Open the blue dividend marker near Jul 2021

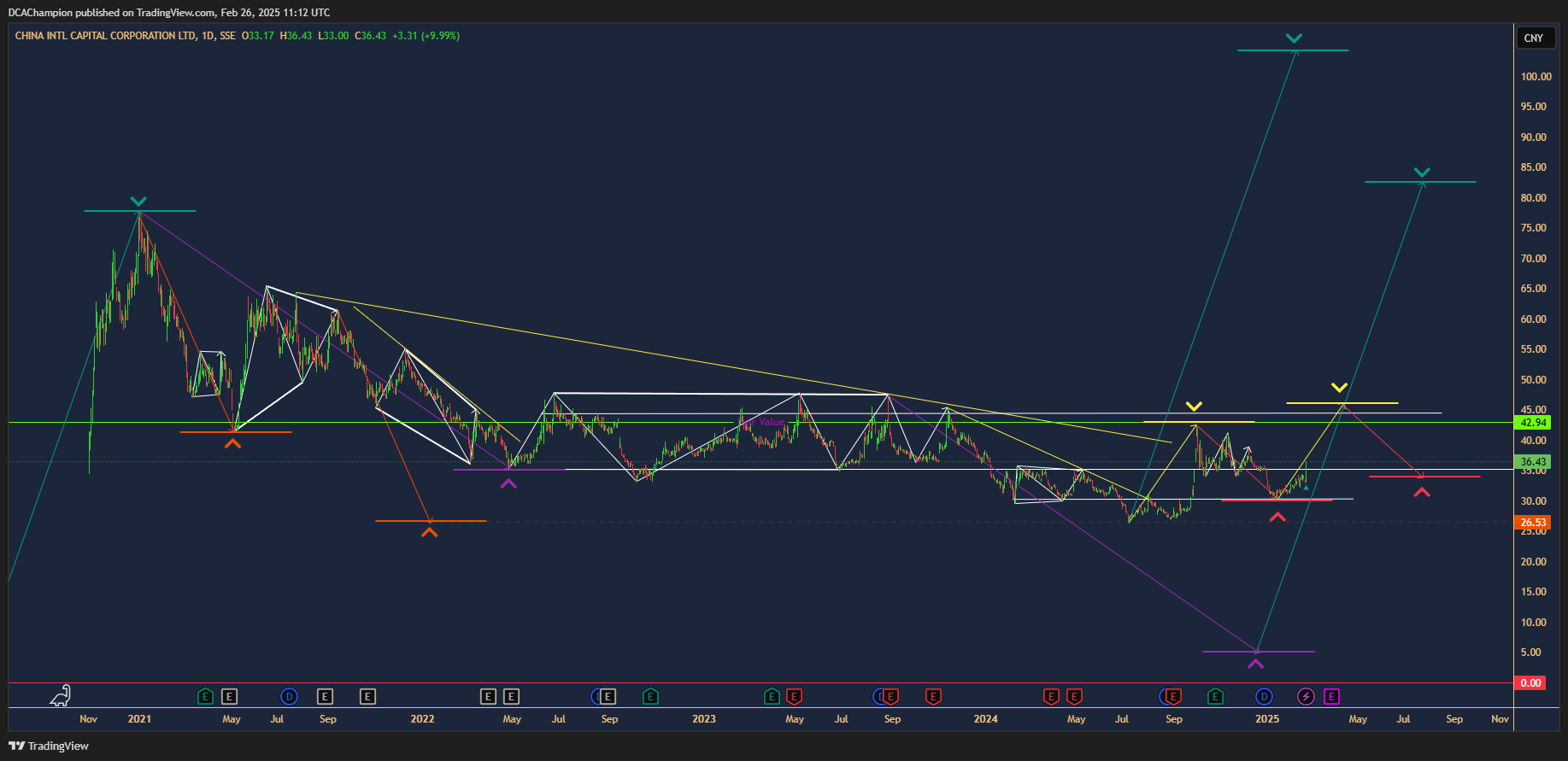point(290,697)
